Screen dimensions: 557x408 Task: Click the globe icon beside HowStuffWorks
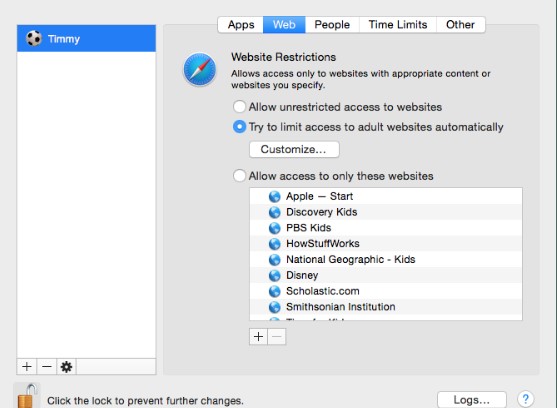[275, 244]
